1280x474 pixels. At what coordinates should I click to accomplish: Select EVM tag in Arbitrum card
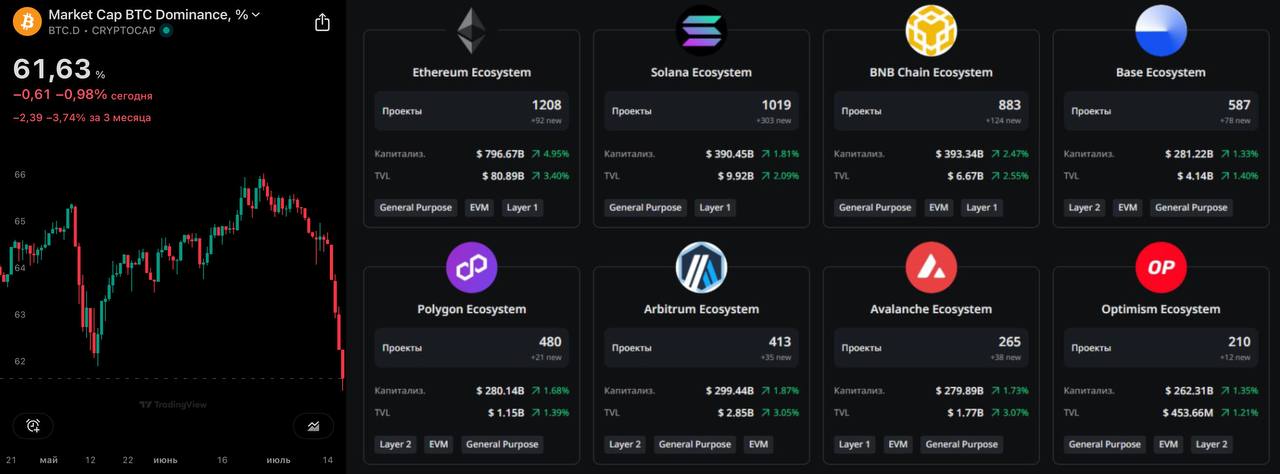coord(759,444)
